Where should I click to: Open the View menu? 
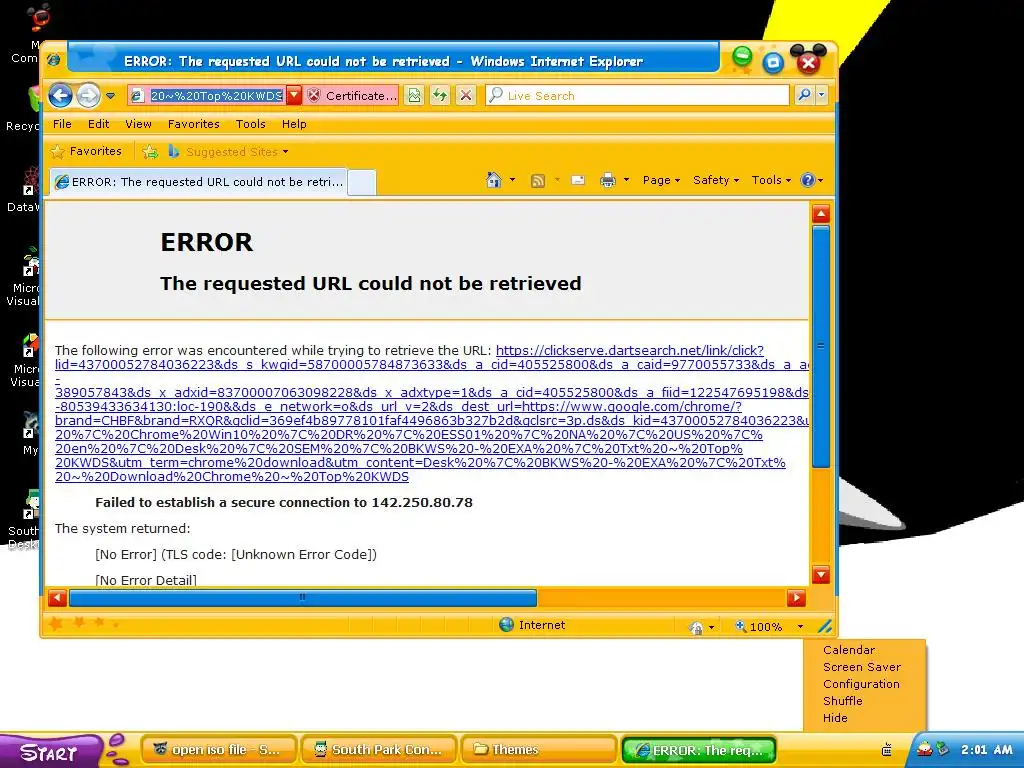[x=138, y=124]
